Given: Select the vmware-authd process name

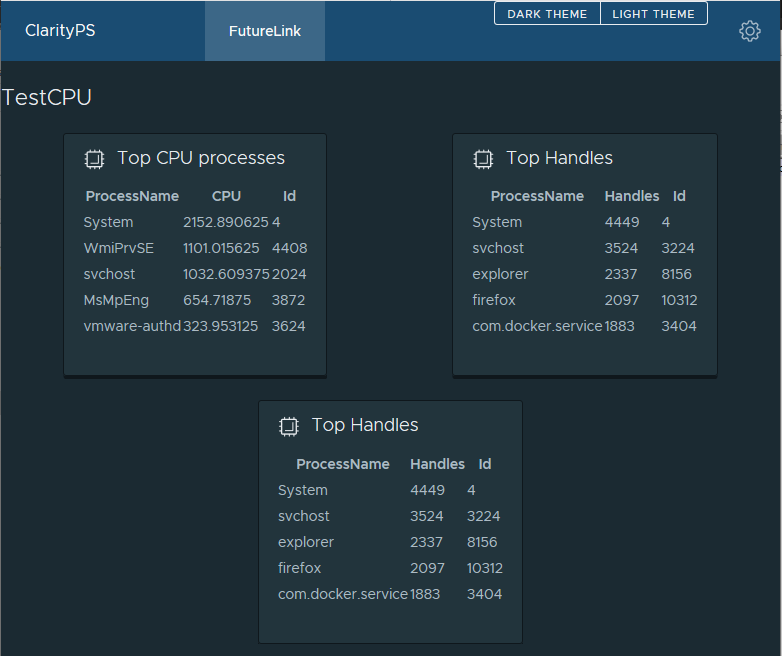Looking at the screenshot, I should [x=132, y=326].
